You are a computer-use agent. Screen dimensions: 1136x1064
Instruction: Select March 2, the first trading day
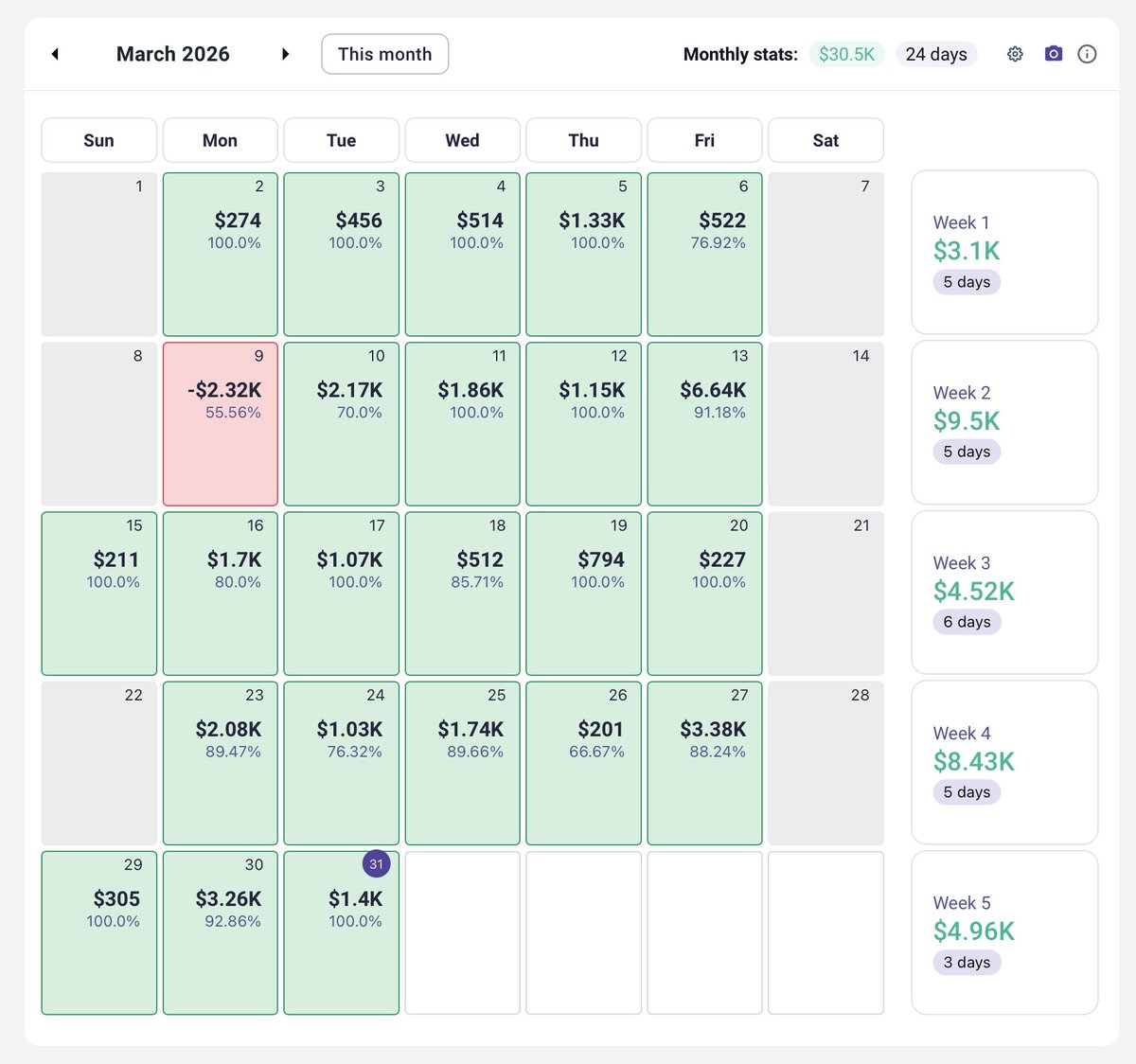[220, 253]
